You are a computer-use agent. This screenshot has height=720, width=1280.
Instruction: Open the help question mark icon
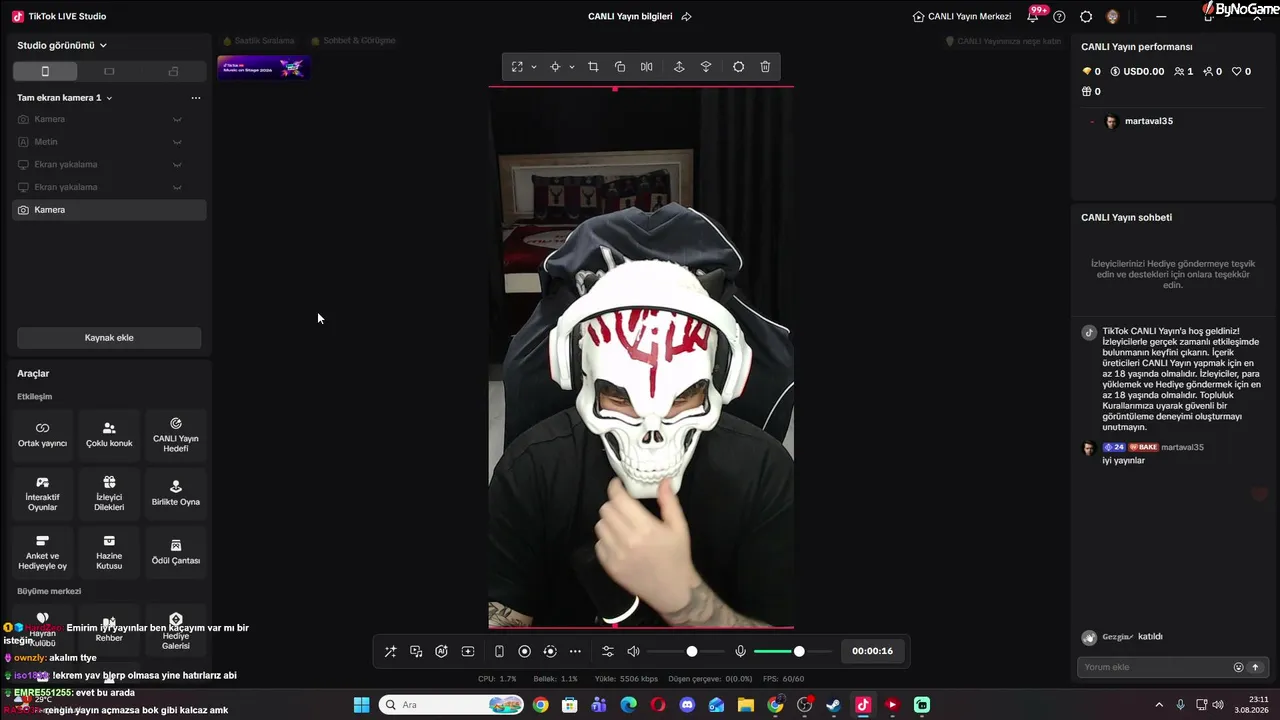(x=1059, y=16)
